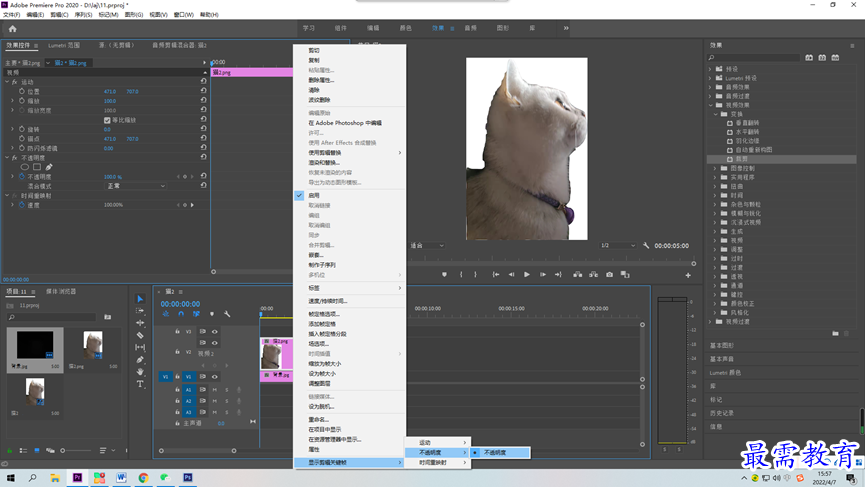The width and height of the screenshot is (865, 487).
Task: Toggle the 等比缩放 uniform scale checkbox
Action: coord(107,120)
